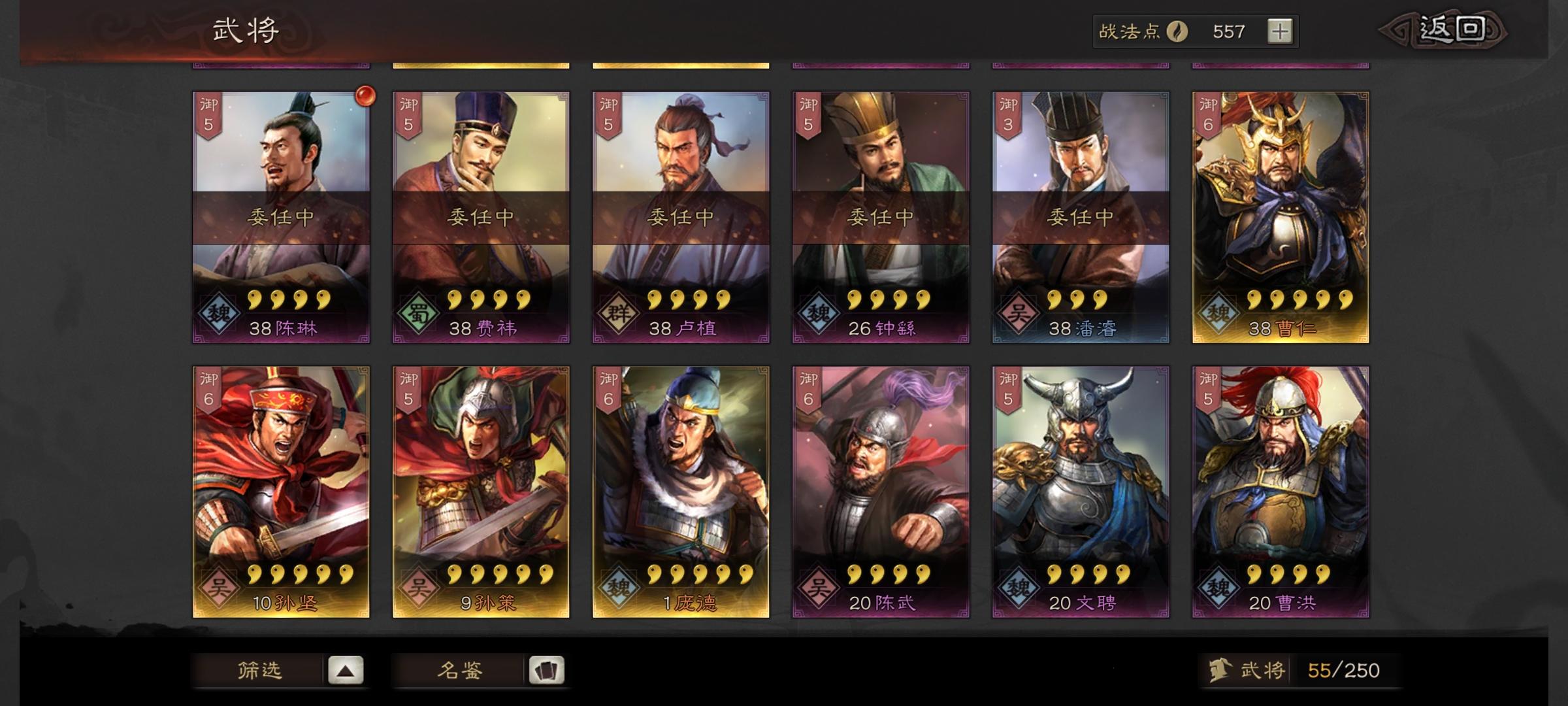Screen dimensions: 1568x706
Task: Open the 筛选 filter menu
Action: [259, 670]
